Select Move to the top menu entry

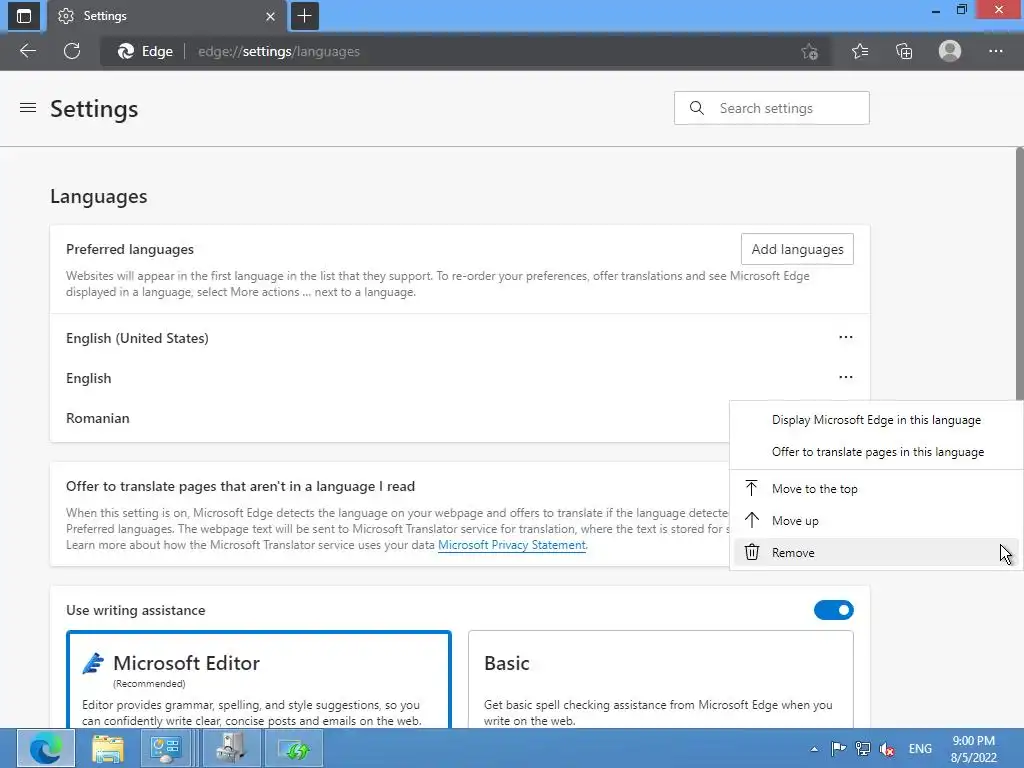(876, 488)
